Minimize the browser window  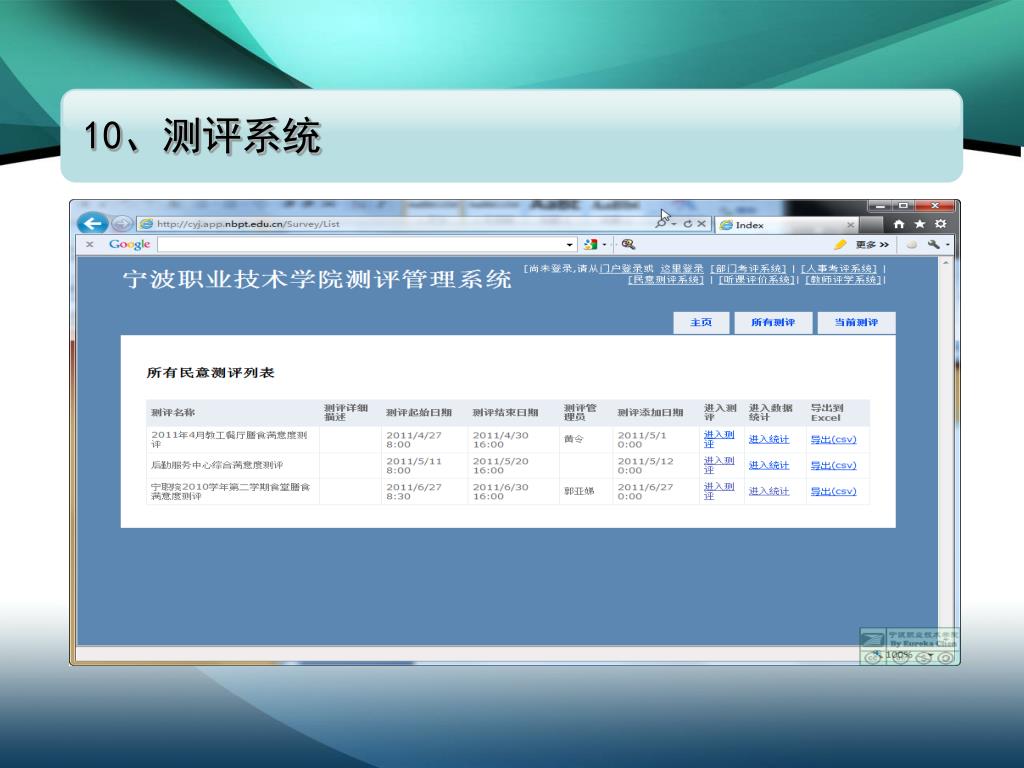880,206
